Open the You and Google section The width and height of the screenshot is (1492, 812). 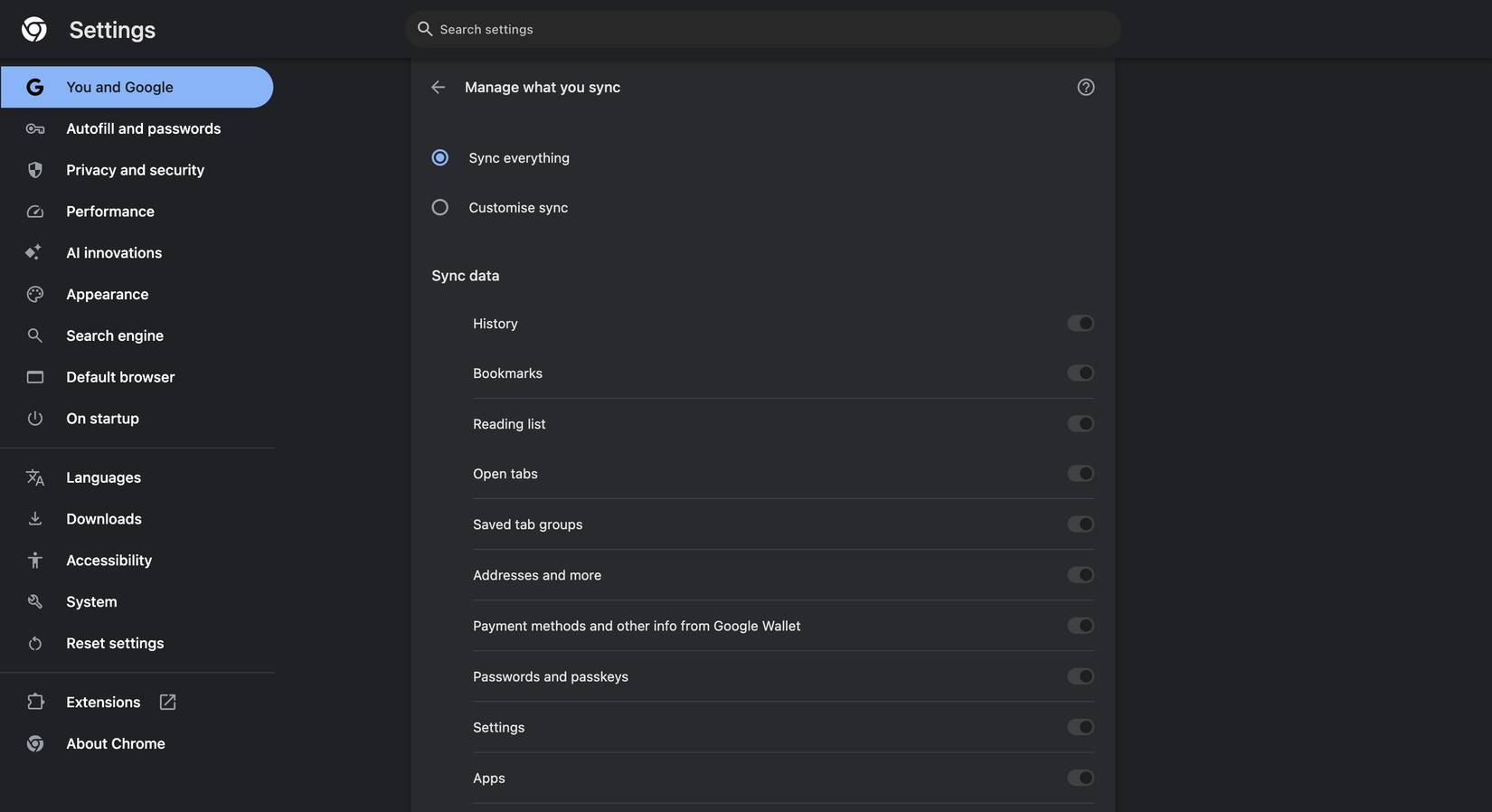pyautogui.click(x=119, y=86)
